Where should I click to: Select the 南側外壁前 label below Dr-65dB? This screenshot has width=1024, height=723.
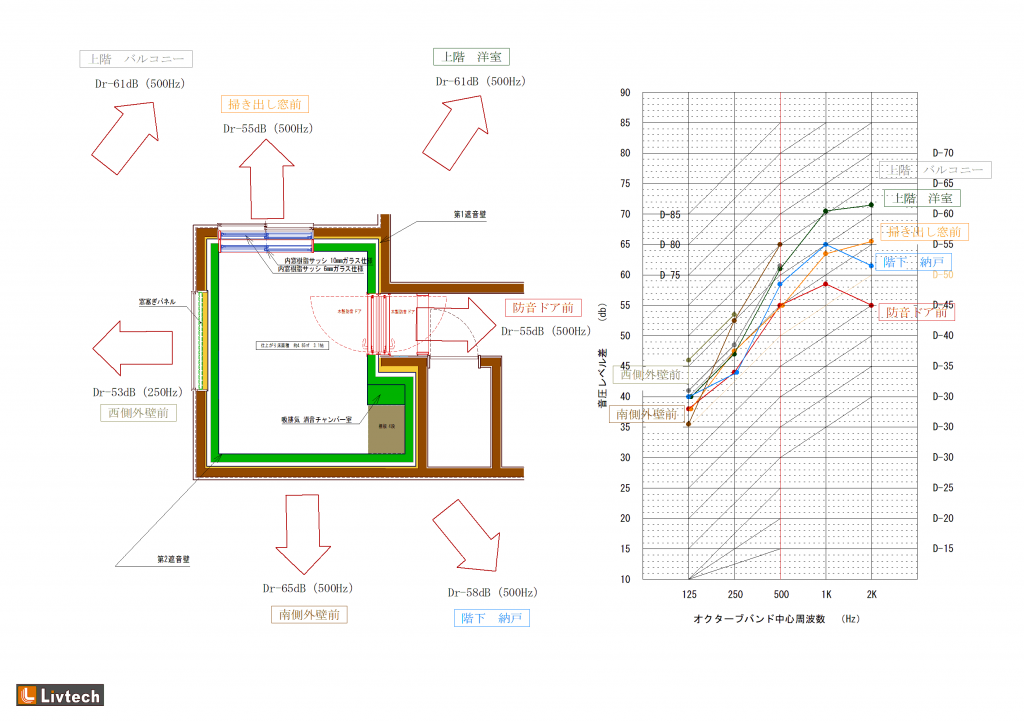[x=309, y=615]
